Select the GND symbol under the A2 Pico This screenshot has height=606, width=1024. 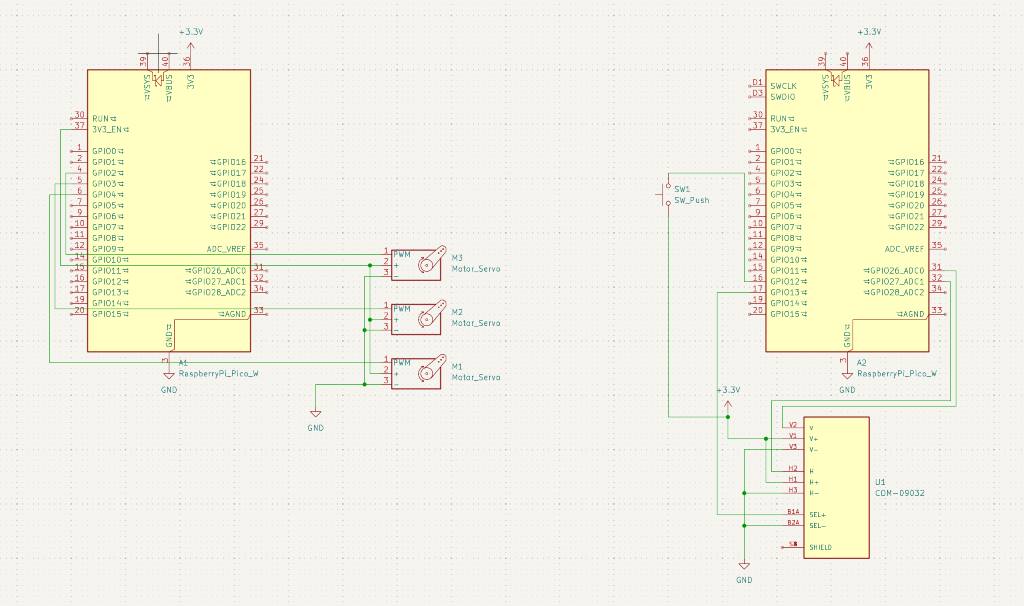[x=847, y=375]
